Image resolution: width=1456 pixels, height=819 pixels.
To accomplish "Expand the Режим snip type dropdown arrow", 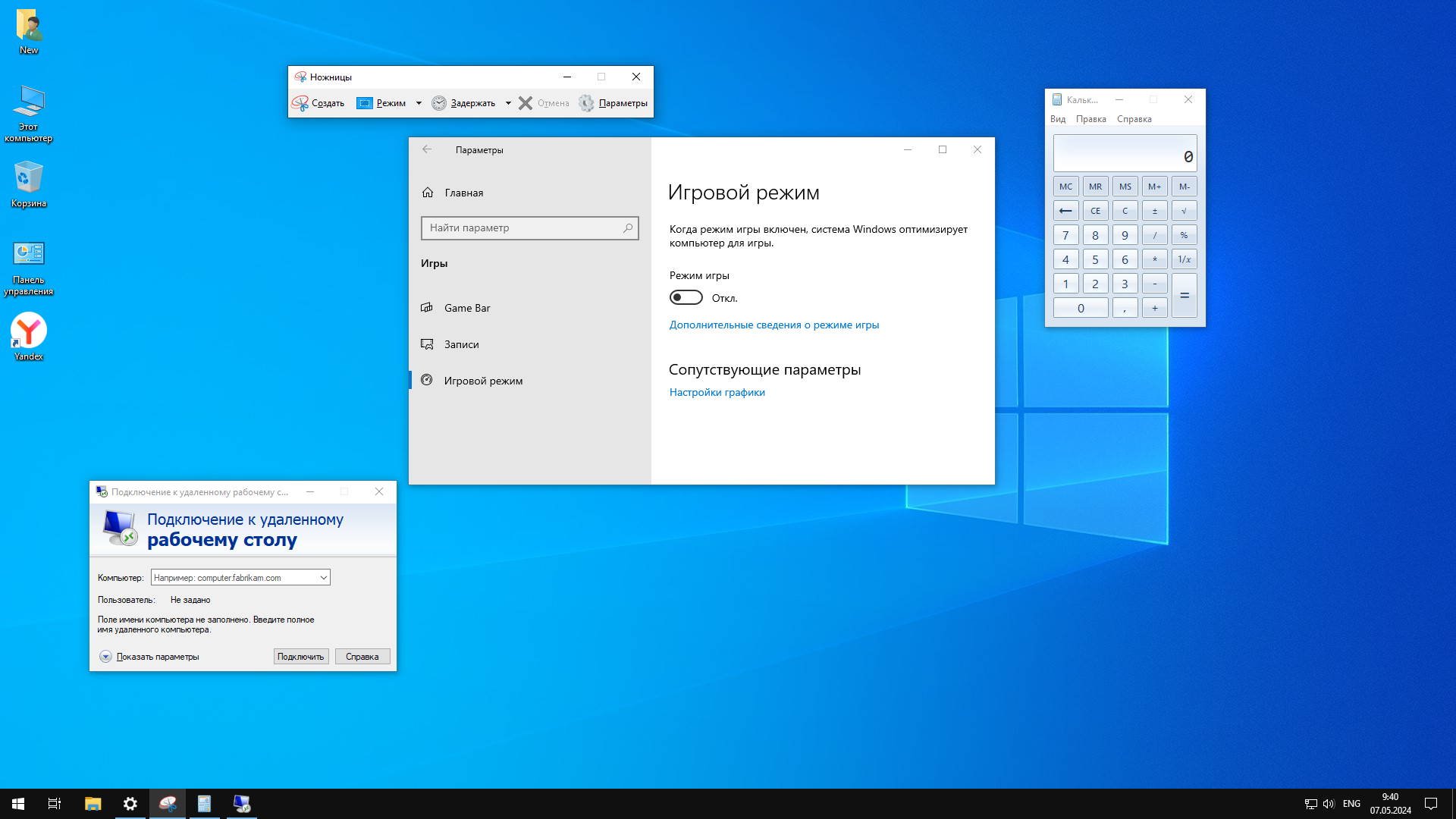I will coord(419,103).
